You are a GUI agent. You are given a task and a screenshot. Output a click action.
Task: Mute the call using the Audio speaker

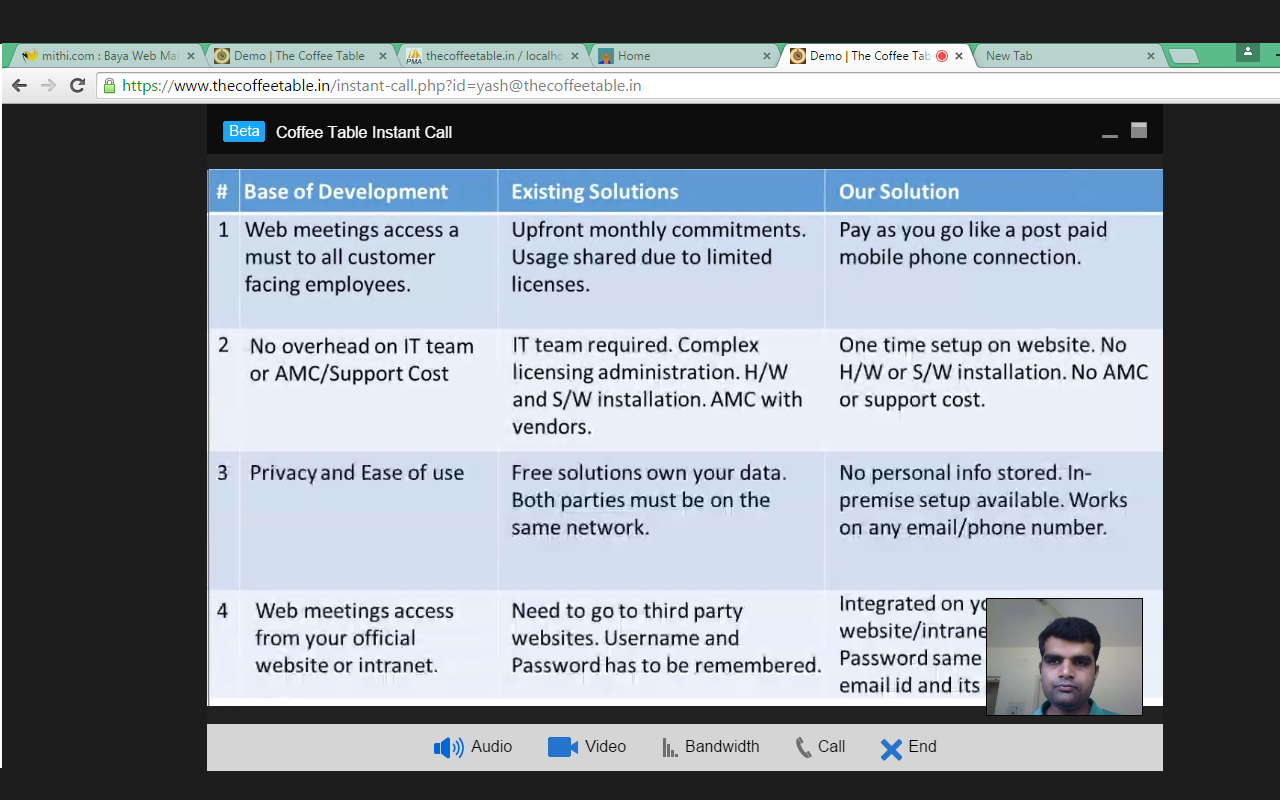448,747
